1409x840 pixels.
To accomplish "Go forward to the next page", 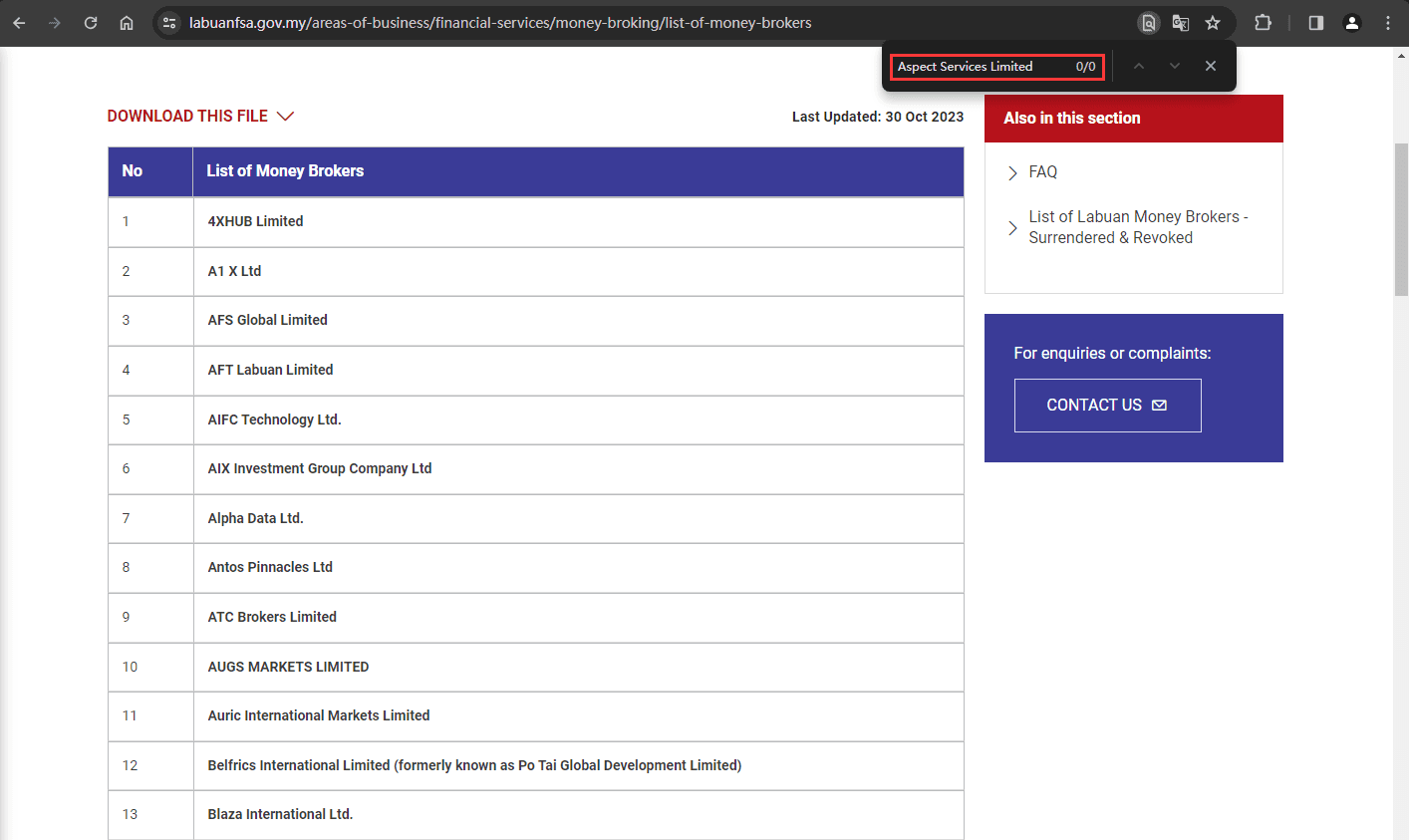I will (x=55, y=22).
